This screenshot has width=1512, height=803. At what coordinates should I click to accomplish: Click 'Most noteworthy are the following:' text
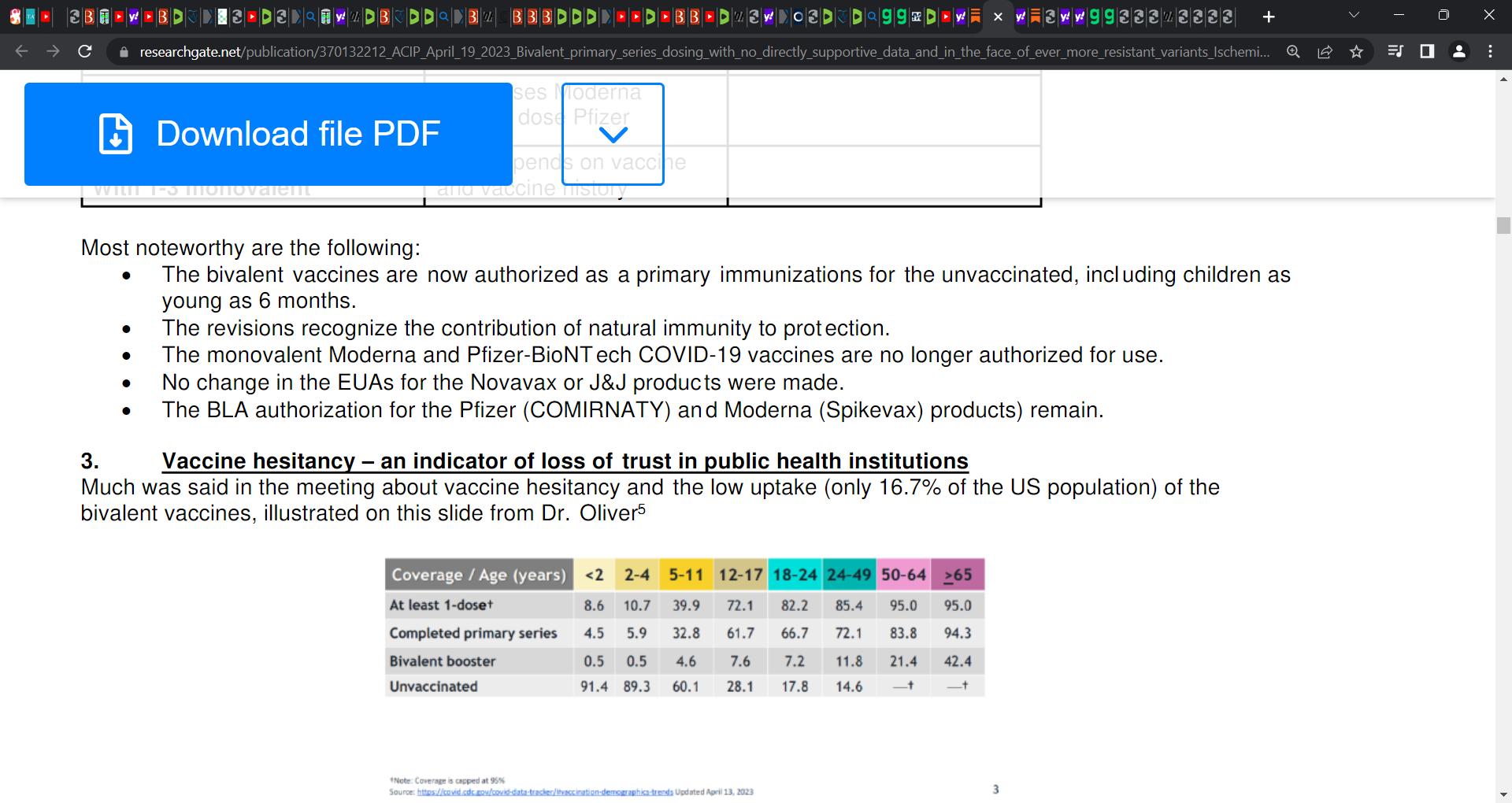click(x=250, y=248)
